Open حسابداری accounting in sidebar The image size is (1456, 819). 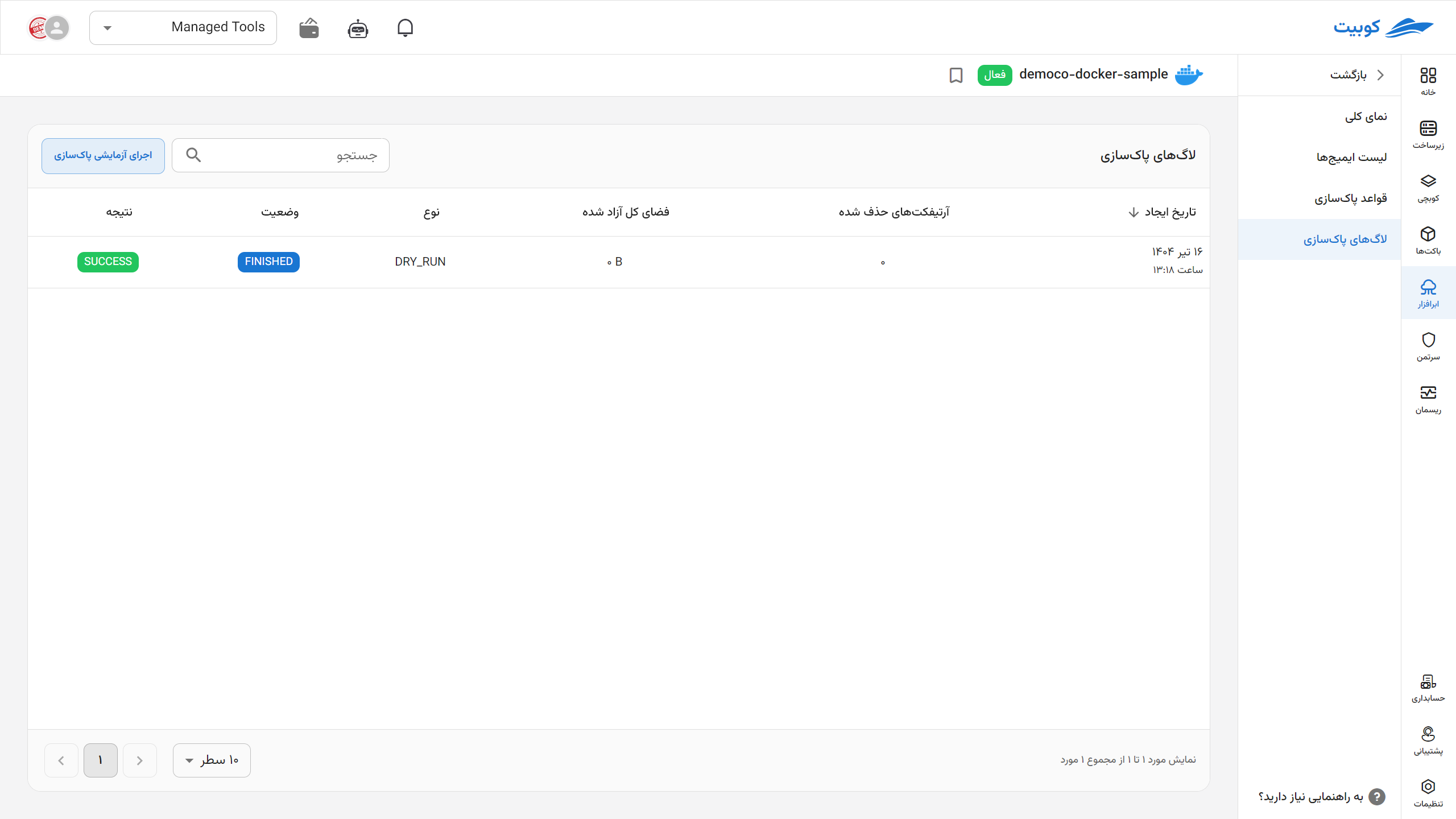pyautogui.click(x=1428, y=688)
